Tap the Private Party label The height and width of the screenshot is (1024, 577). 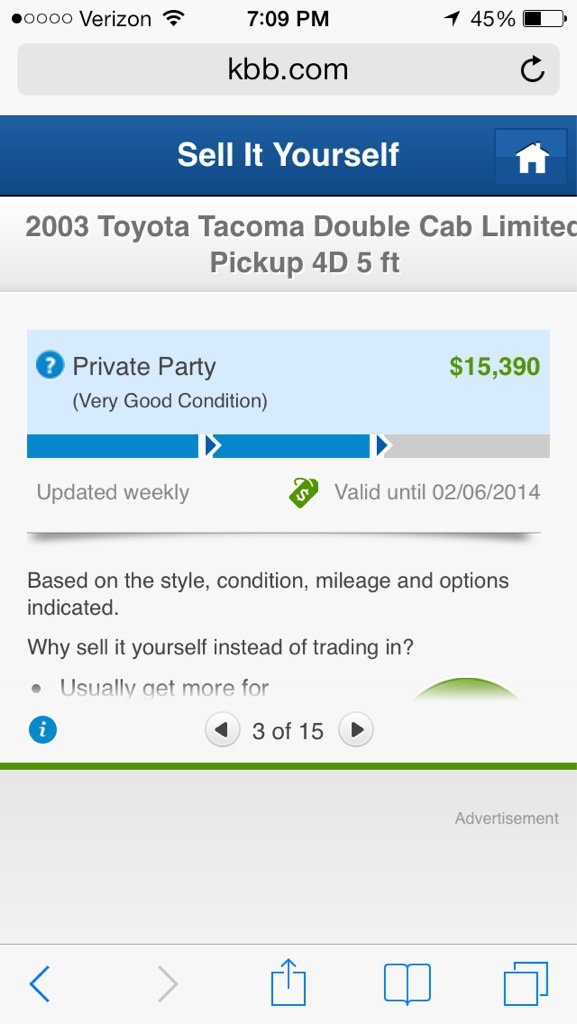click(144, 366)
